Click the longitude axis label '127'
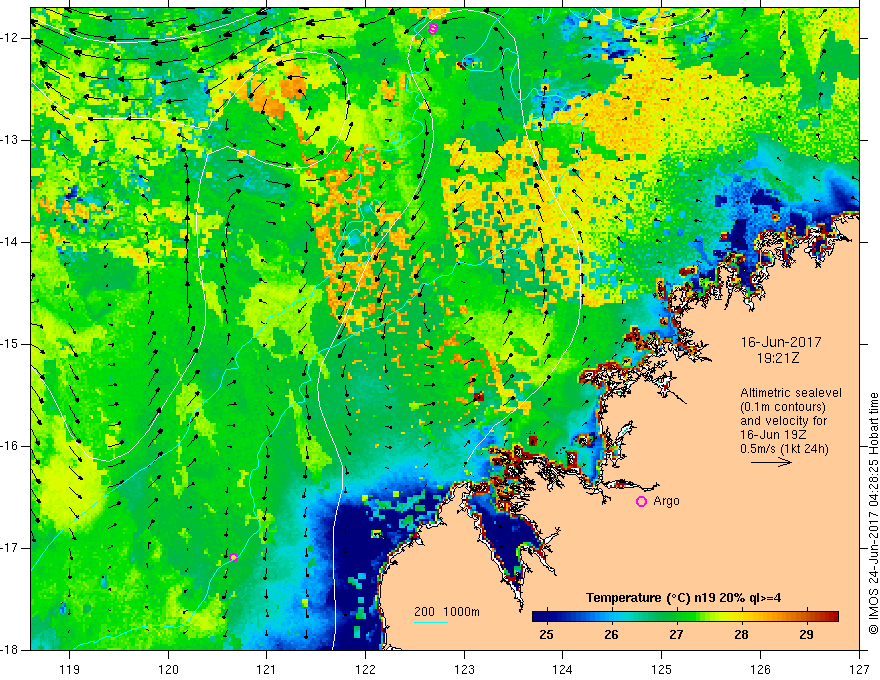 pyautogui.click(x=859, y=669)
